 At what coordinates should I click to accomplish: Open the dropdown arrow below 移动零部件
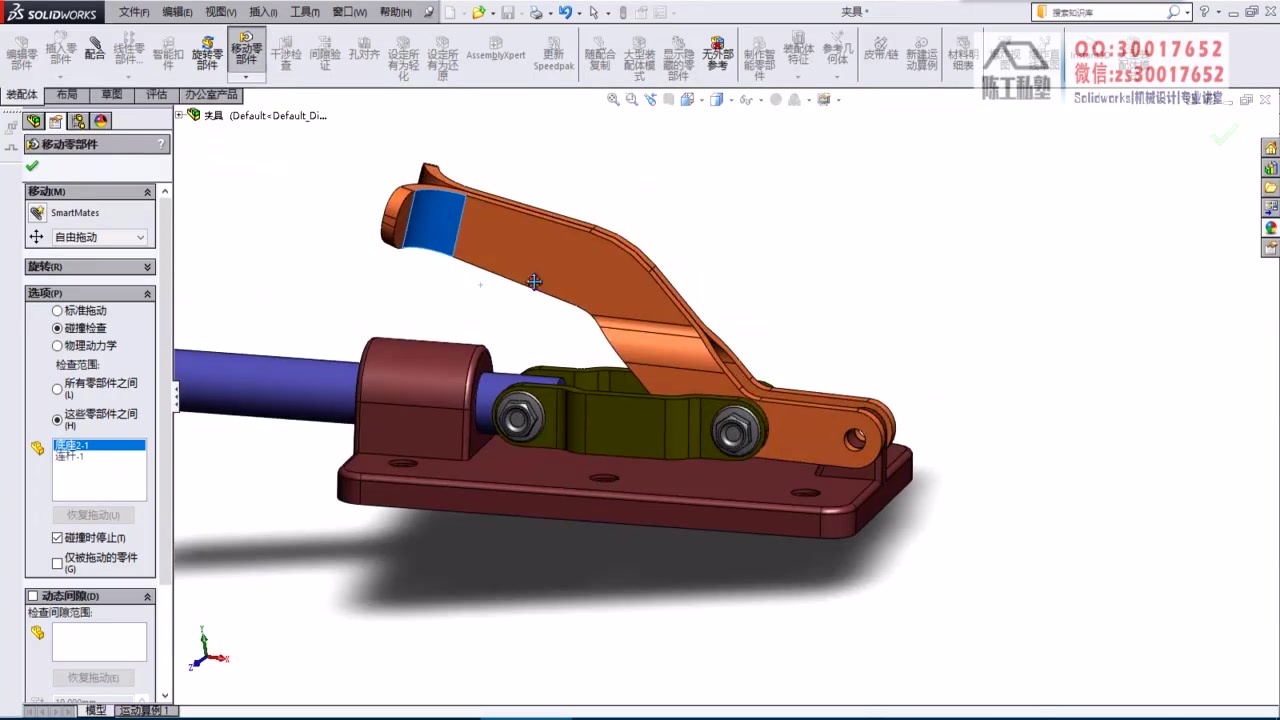246,76
